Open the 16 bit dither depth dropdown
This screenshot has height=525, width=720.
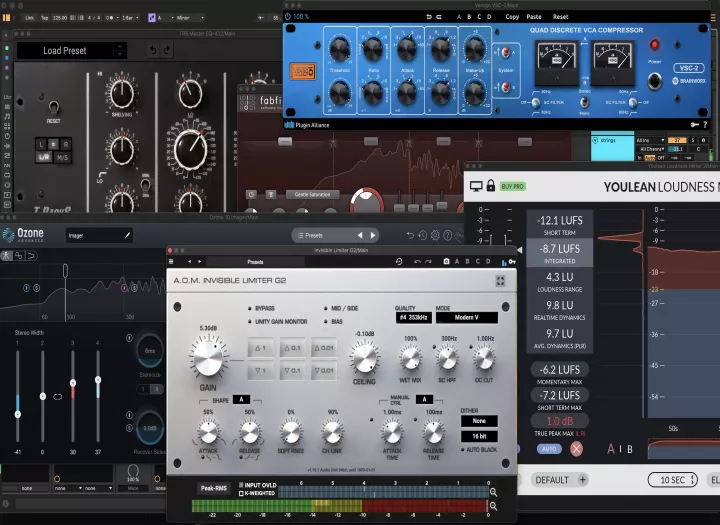479,436
